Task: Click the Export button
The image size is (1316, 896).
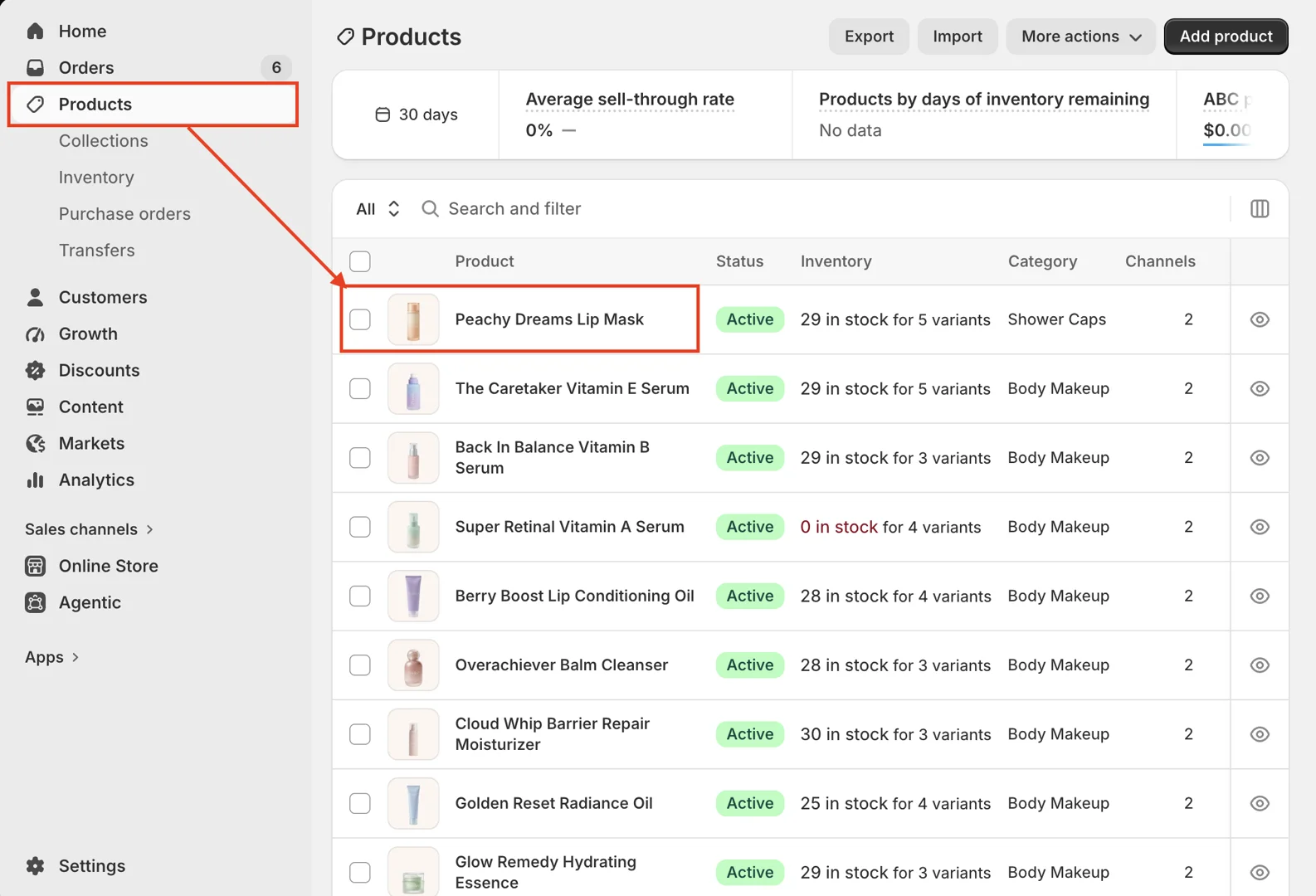Action: pyautogui.click(x=869, y=37)
